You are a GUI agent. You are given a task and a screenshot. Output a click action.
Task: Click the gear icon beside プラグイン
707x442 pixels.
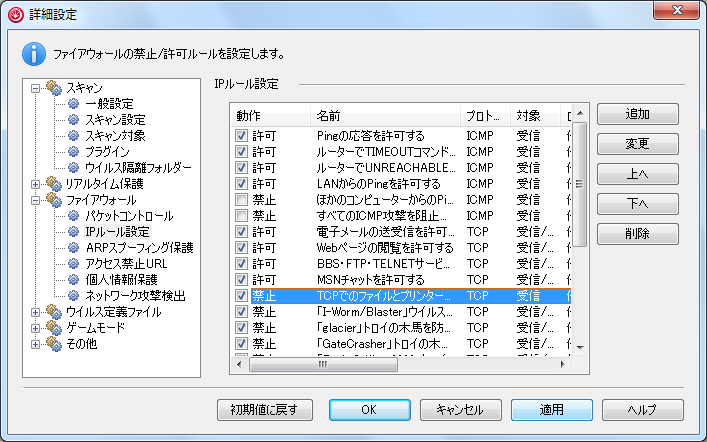74,151
